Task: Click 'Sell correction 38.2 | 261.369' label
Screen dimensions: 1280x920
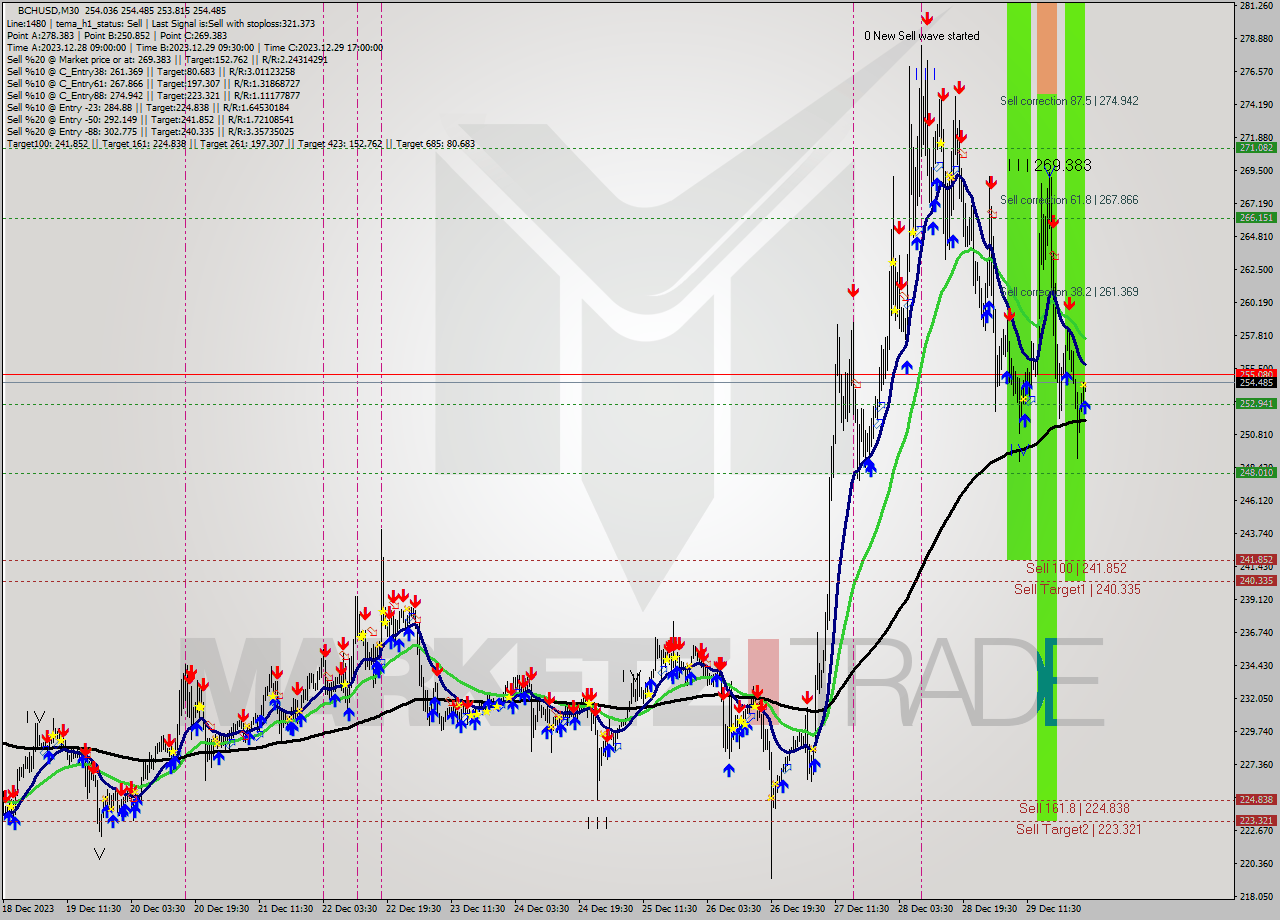Action: (1069, 292)
